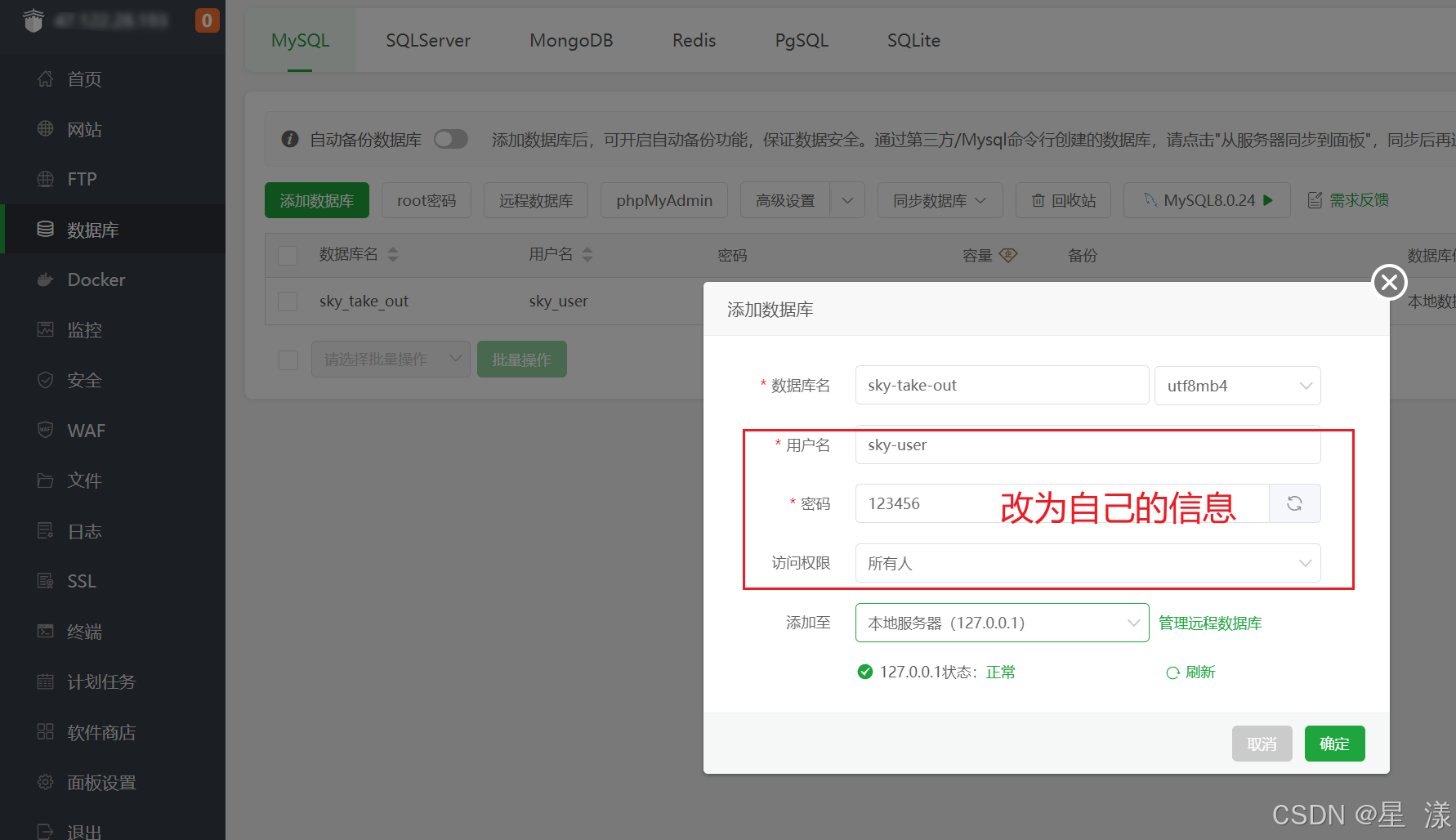Image resolution: width=1456 pixels, height=840 pixels.
Task: Switch to the MySQL tab
Action: (x=300, y=40)
